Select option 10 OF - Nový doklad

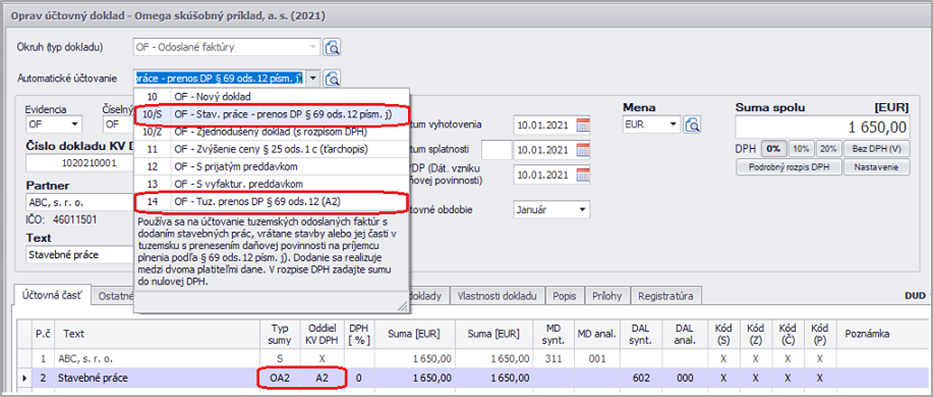(271, 96)
